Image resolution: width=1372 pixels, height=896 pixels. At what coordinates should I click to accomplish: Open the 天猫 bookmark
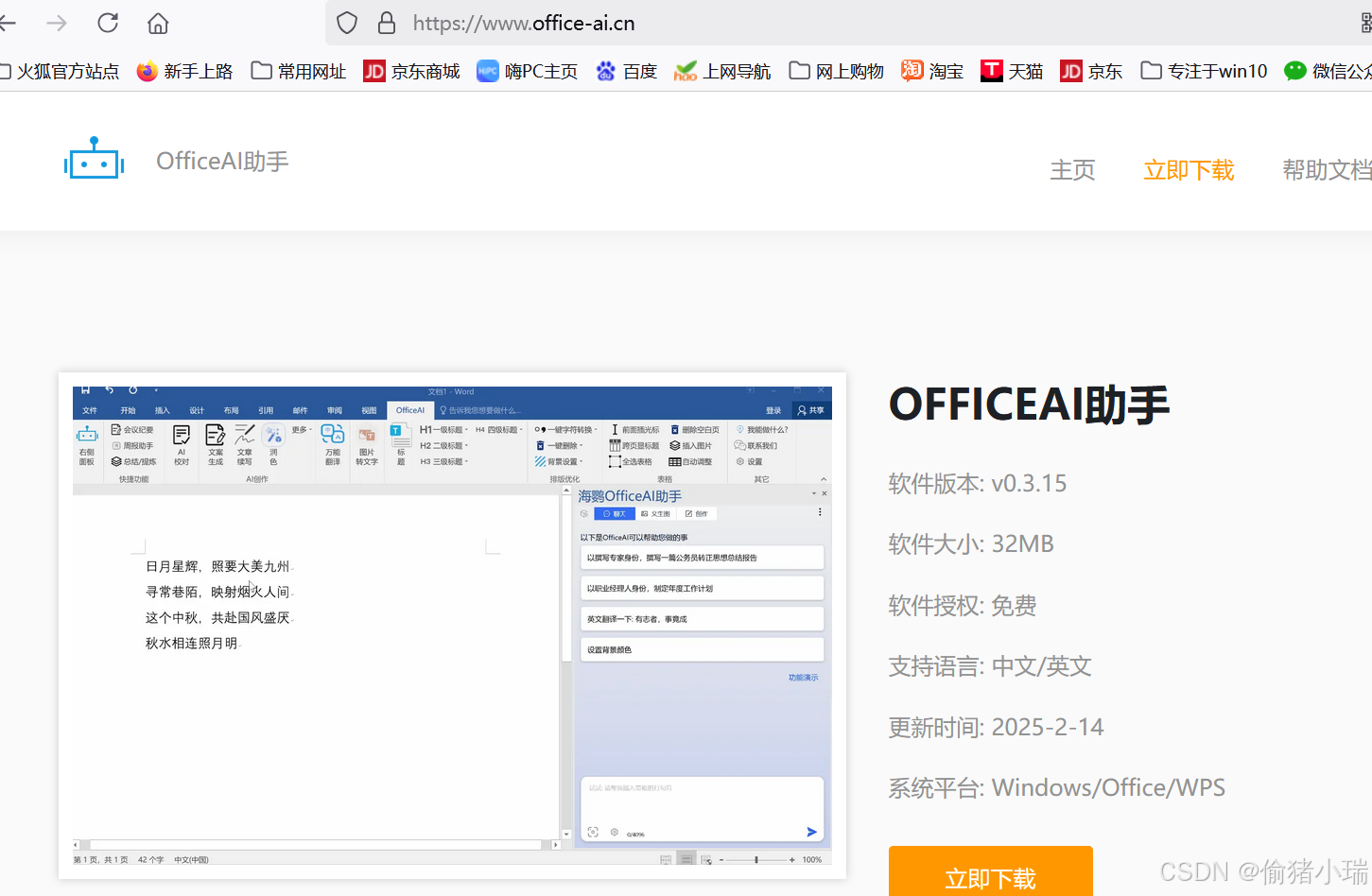[1012, 71]
